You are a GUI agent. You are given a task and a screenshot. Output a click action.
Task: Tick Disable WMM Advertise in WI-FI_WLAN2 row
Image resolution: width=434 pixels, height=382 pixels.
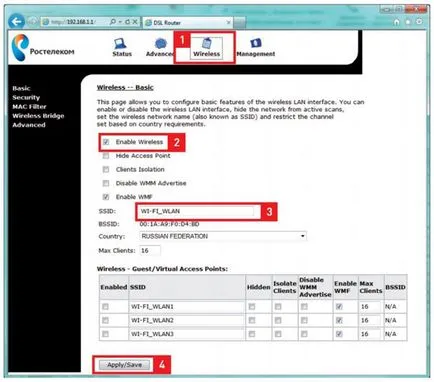click(x=304, y=320)
